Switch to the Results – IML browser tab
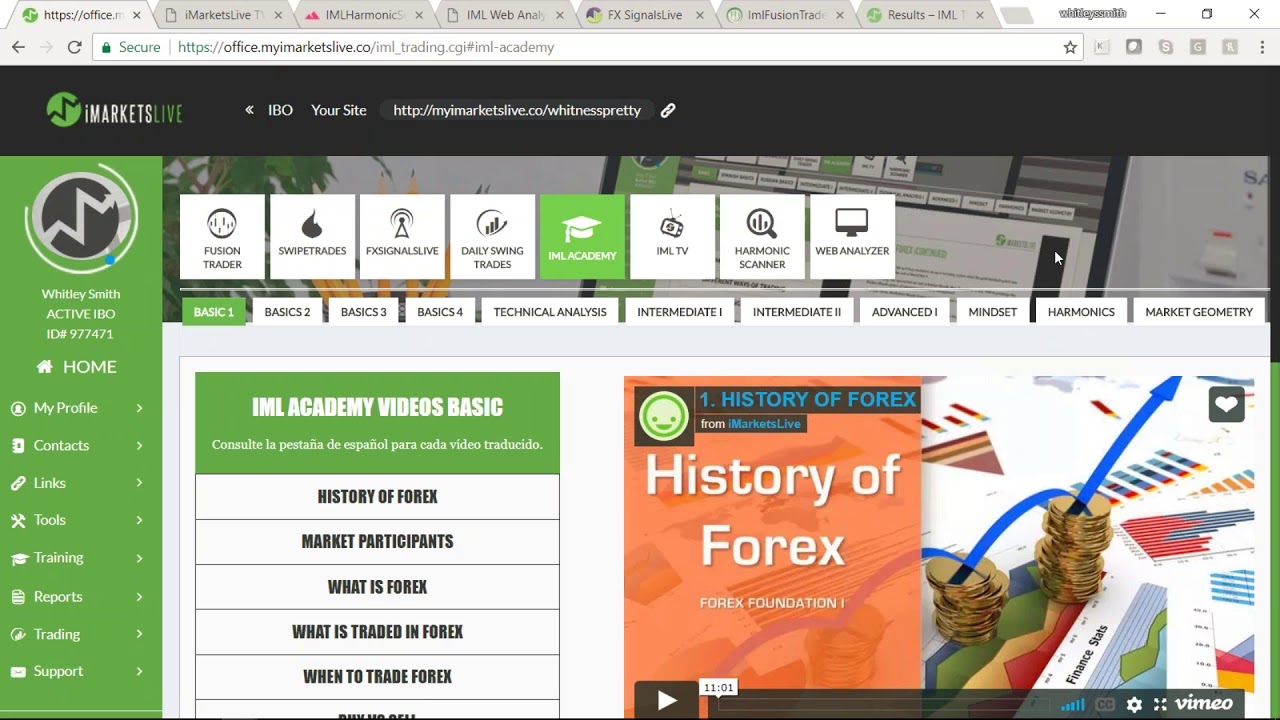This screenshot has width=1280, height=720. [x=925, y=15]
